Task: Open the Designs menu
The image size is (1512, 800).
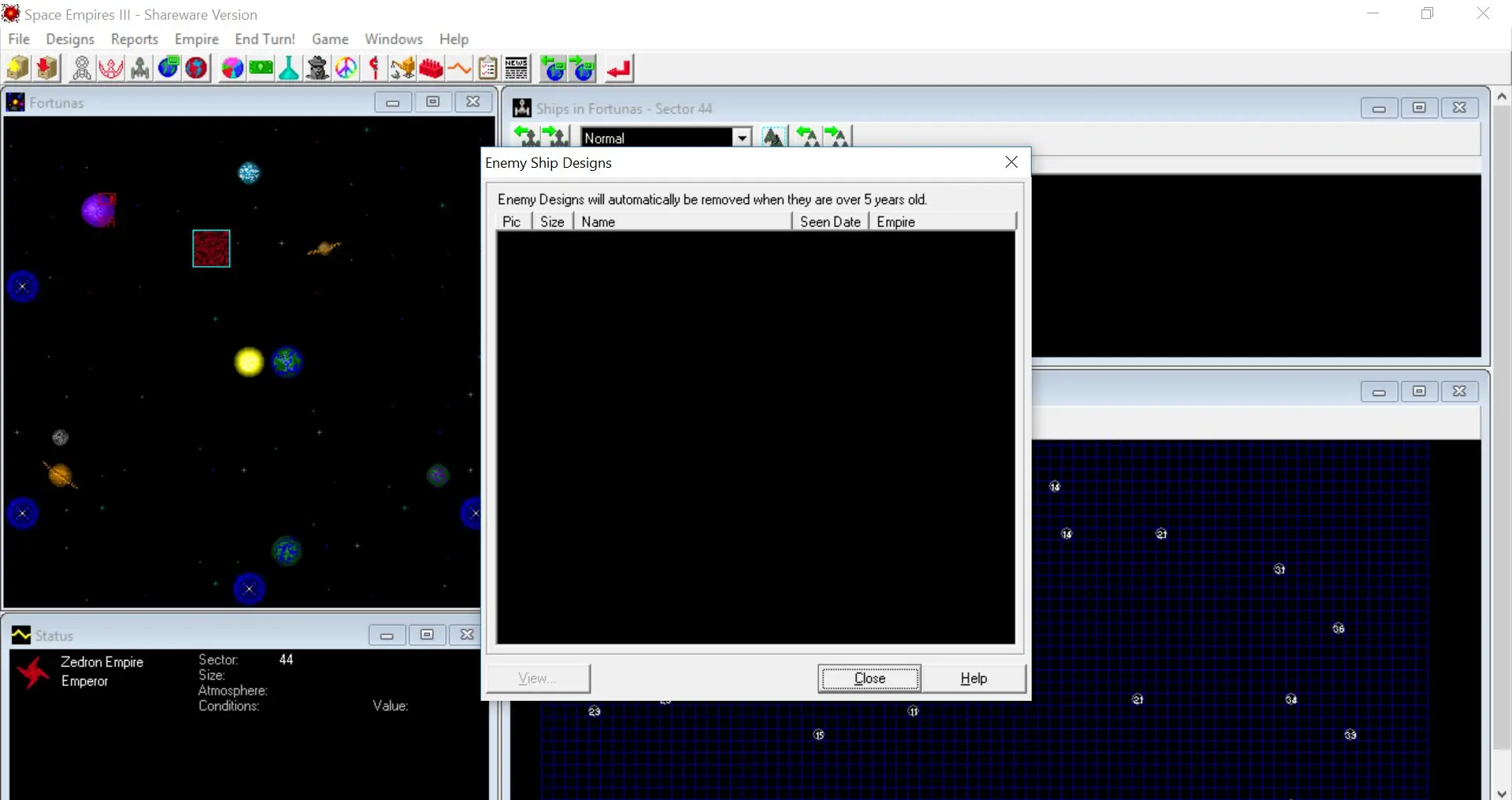Action: tap(70, 39)
